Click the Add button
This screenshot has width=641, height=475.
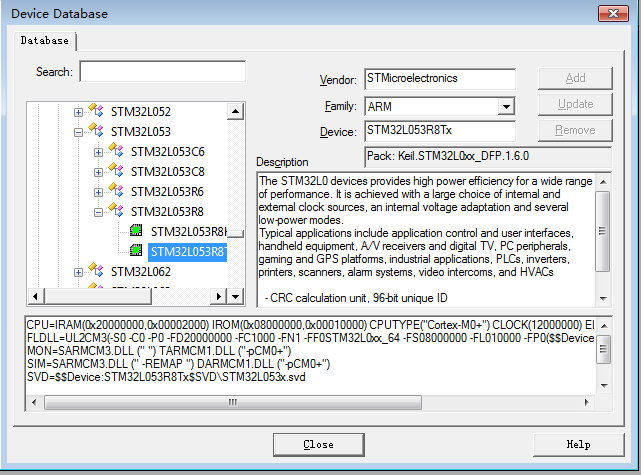coord(575,78)
